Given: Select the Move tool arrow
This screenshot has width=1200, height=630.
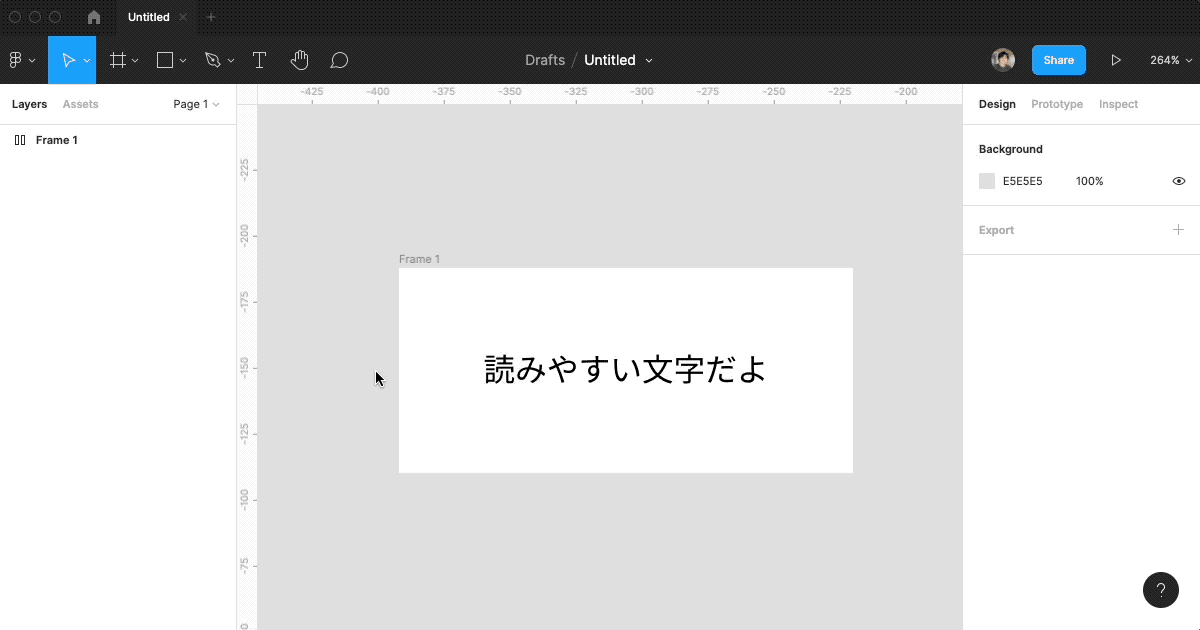Looking at the screenshot, I should click(68, 60).
